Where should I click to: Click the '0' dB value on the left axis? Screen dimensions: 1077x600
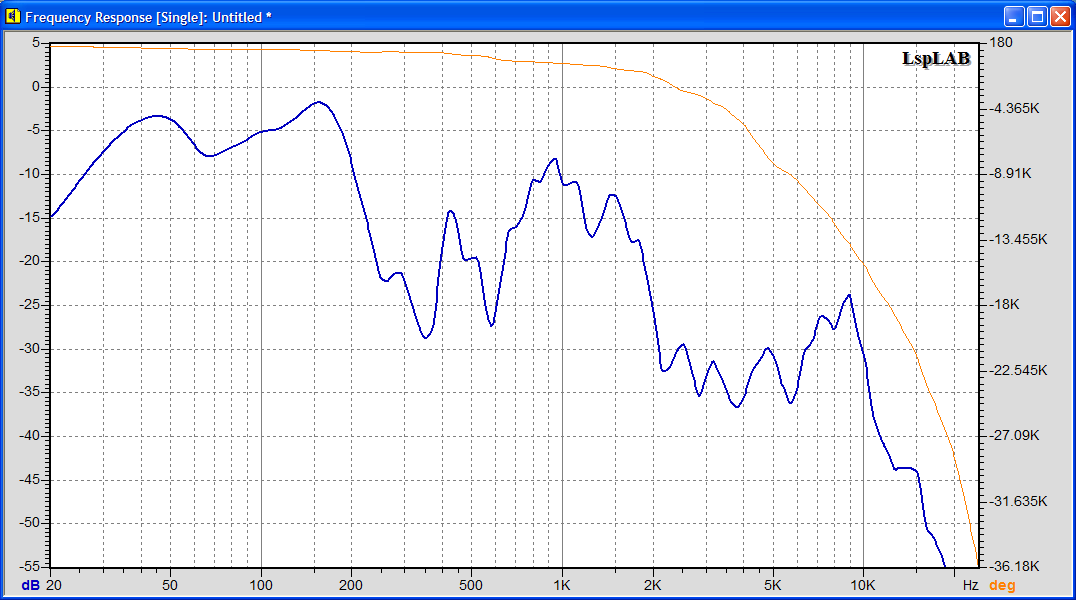[x=36, y=86]
